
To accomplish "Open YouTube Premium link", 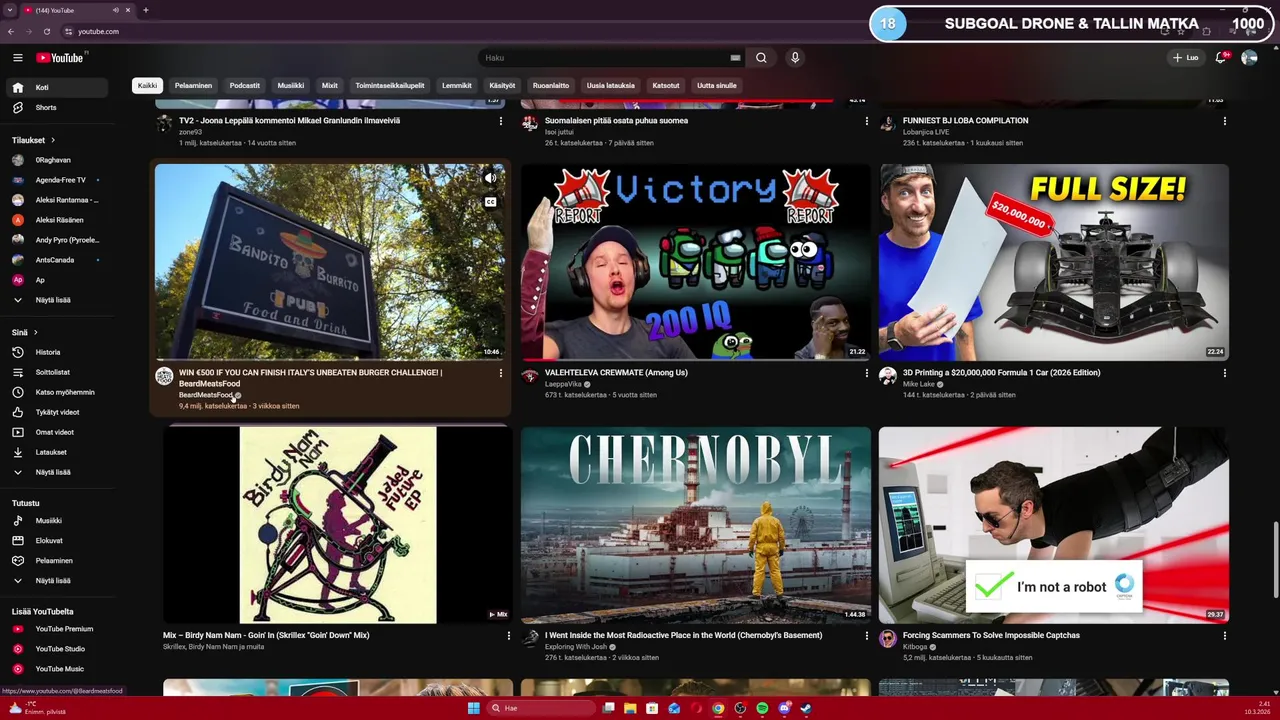I will coord(58,629).
